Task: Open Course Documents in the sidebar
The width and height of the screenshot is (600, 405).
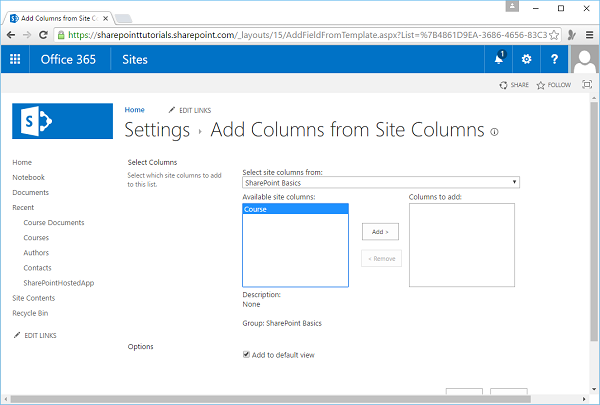Action: click(54, 223)
